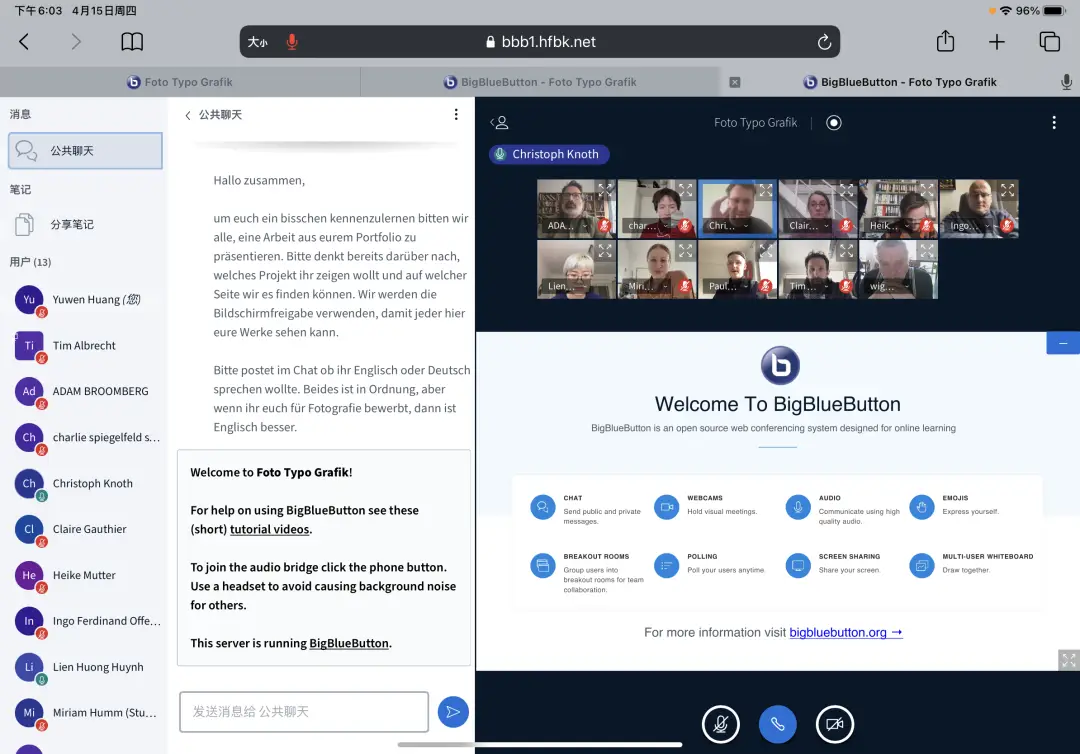Toggle the user list panel icon
Image resolution: width=1080 pixels, height=754 pixels.
click(x=499, y=123)
